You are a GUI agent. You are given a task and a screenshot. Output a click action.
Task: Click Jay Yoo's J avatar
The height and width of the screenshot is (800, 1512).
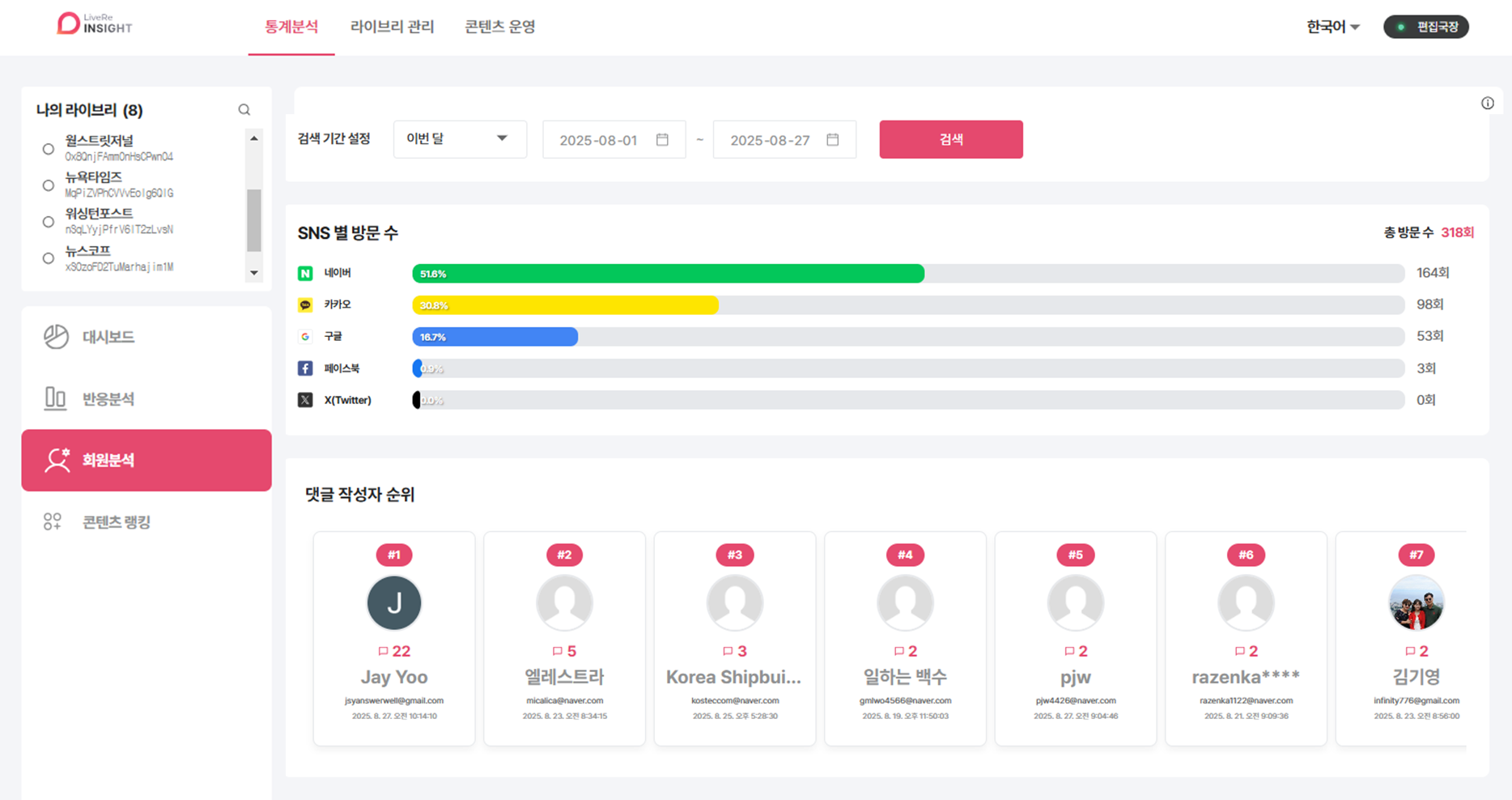394,602
